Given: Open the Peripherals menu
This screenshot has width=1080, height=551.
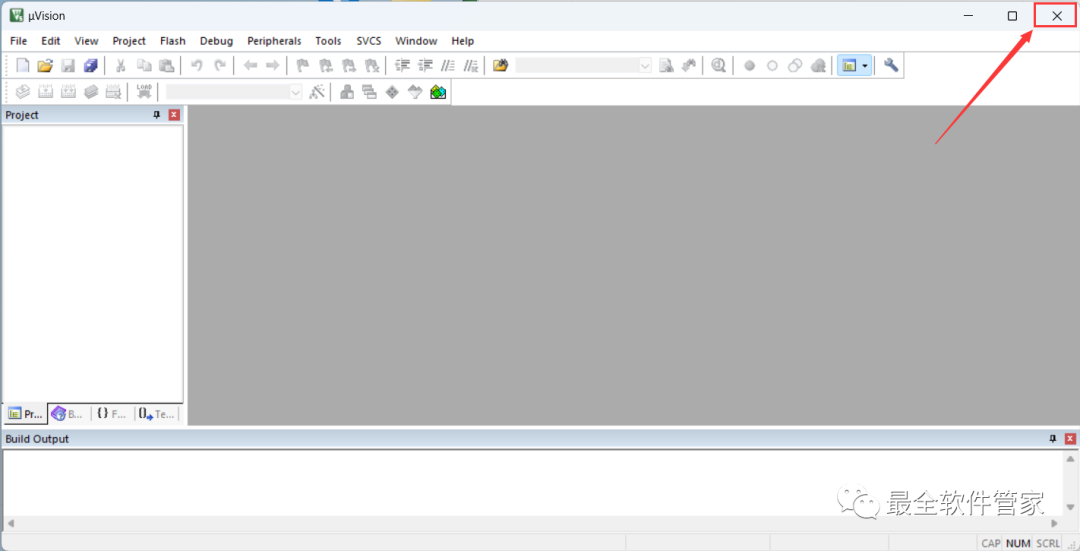Looking at the screenshot, I should point(274,41).
